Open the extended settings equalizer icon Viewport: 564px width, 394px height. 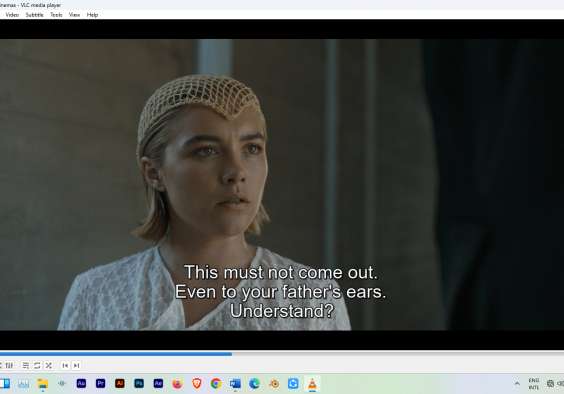[x=9, y=366]
